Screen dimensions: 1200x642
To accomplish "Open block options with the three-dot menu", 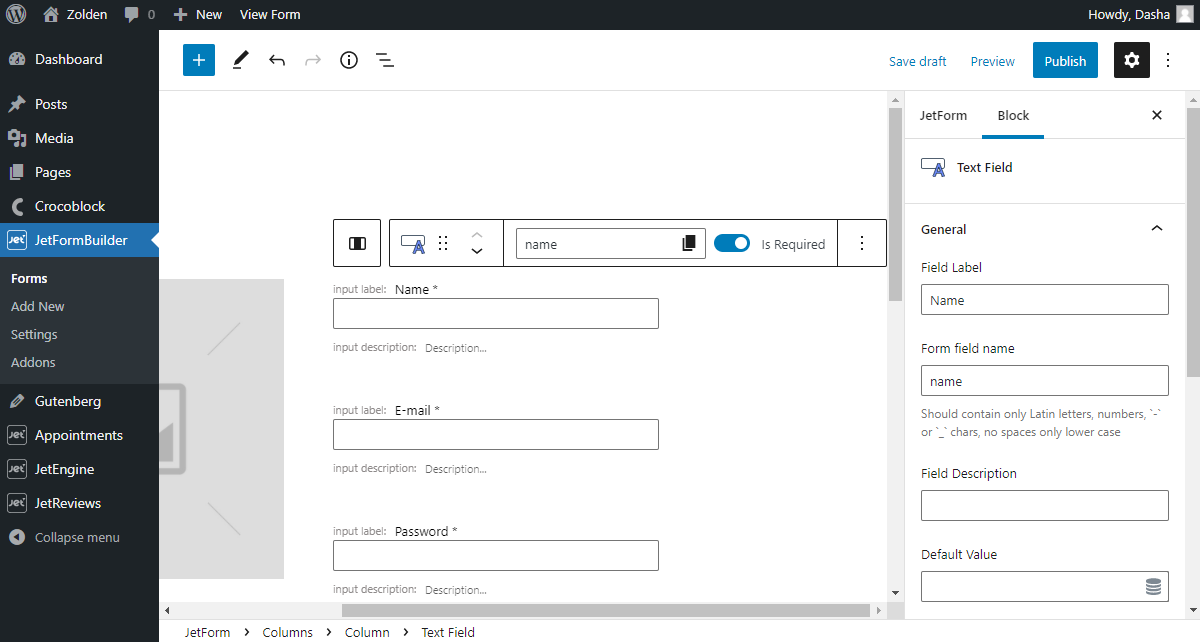I will [861, 243].
